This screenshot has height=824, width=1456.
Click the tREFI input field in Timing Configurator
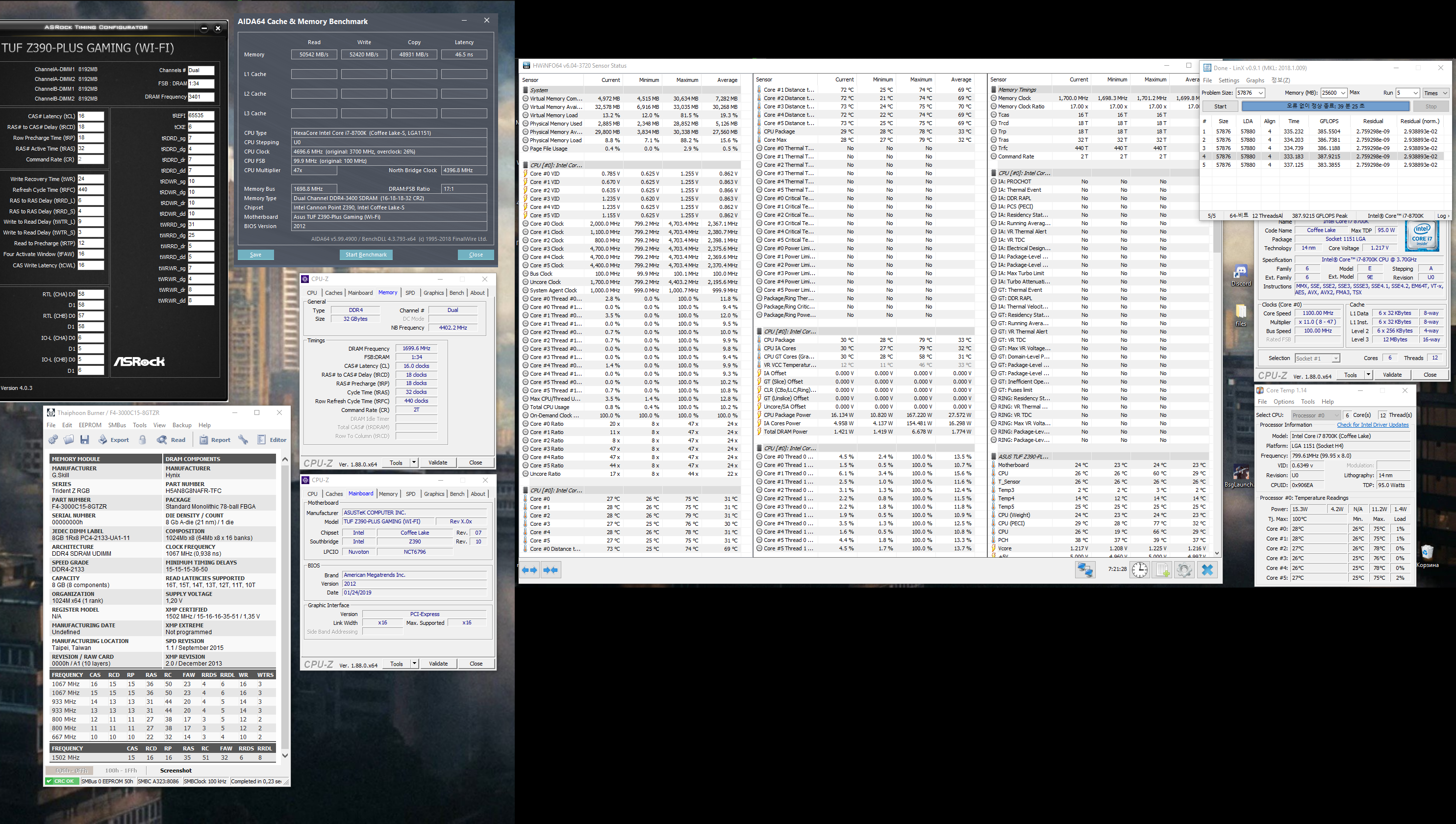click(201, 115)
